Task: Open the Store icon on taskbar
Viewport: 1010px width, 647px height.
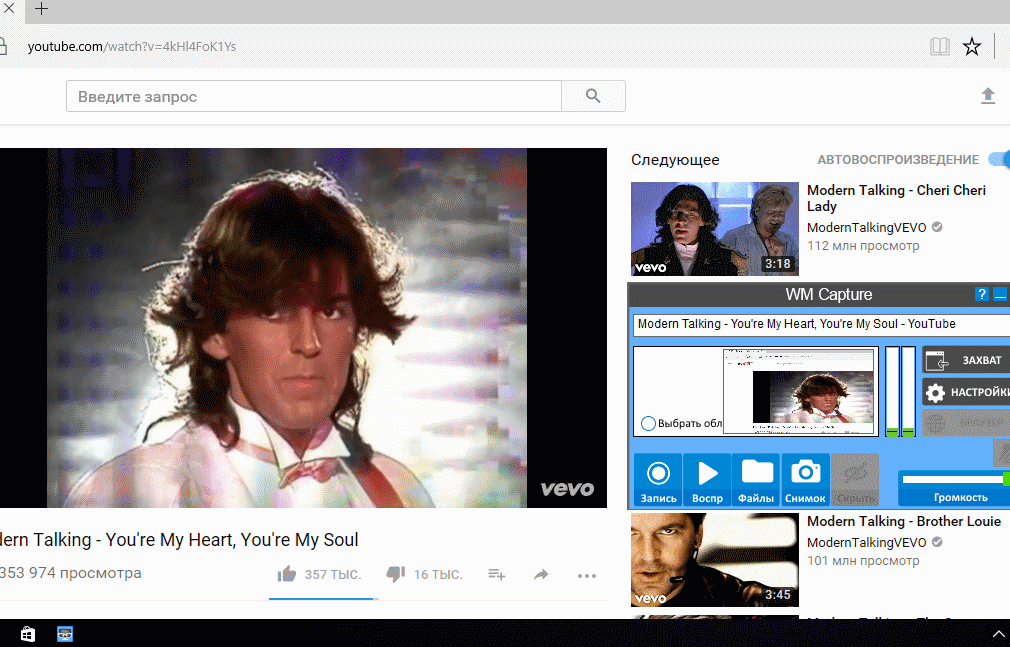Action: coord(28,633)
